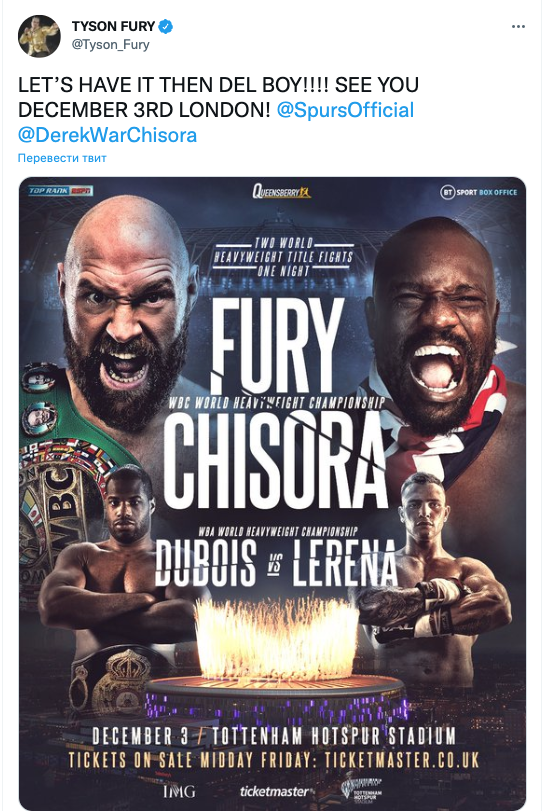Viewport: 542px width, 811px height.
Task: Open the three-dot more options menu
Action: click(x=518, y=26)
